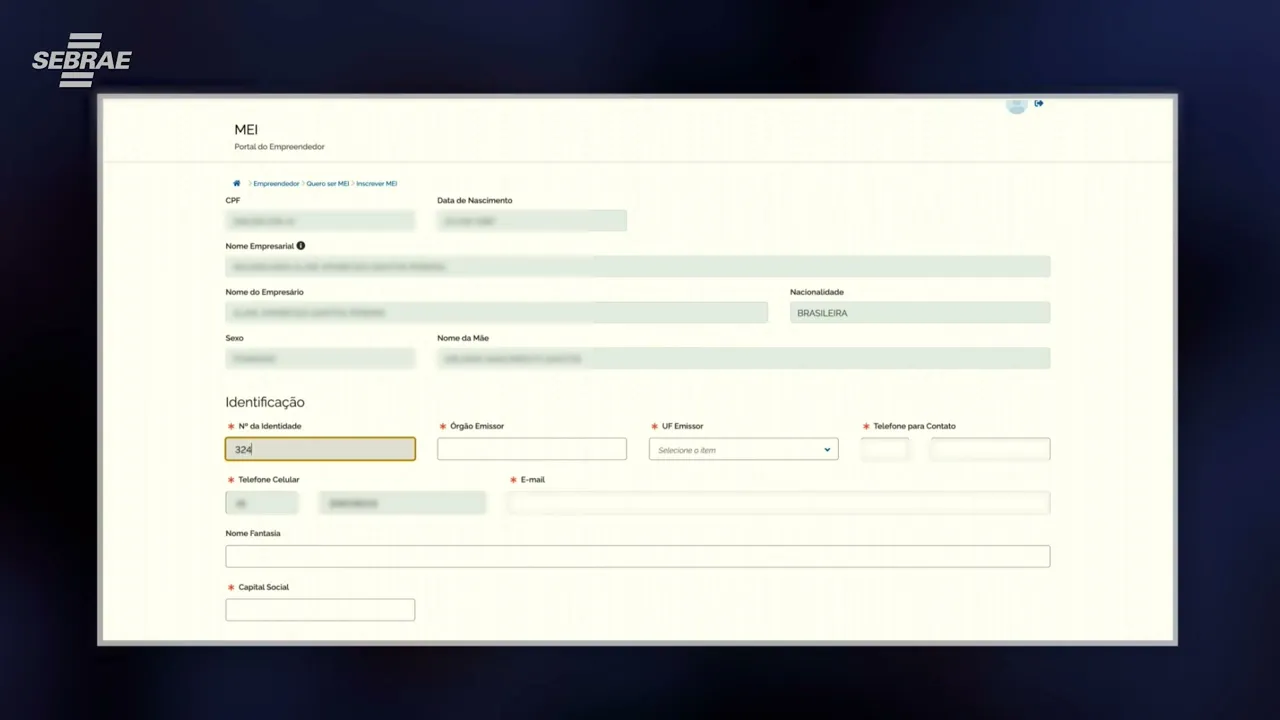Viewport: 1280px width, 720px height.
Task: Open the Empreendedor breadcrumb link
Action: (x=276, y=184)
